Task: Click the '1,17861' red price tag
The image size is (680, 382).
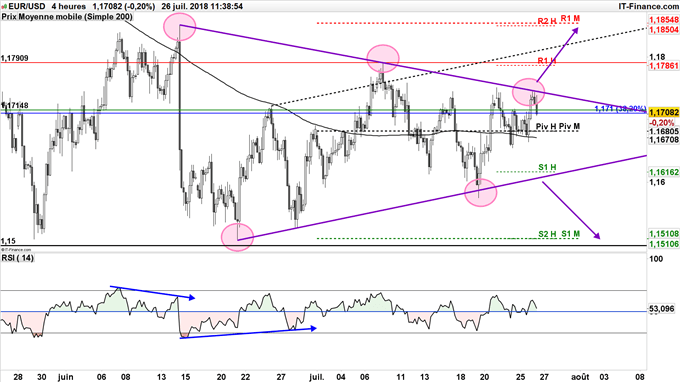Action: point(664,65)
